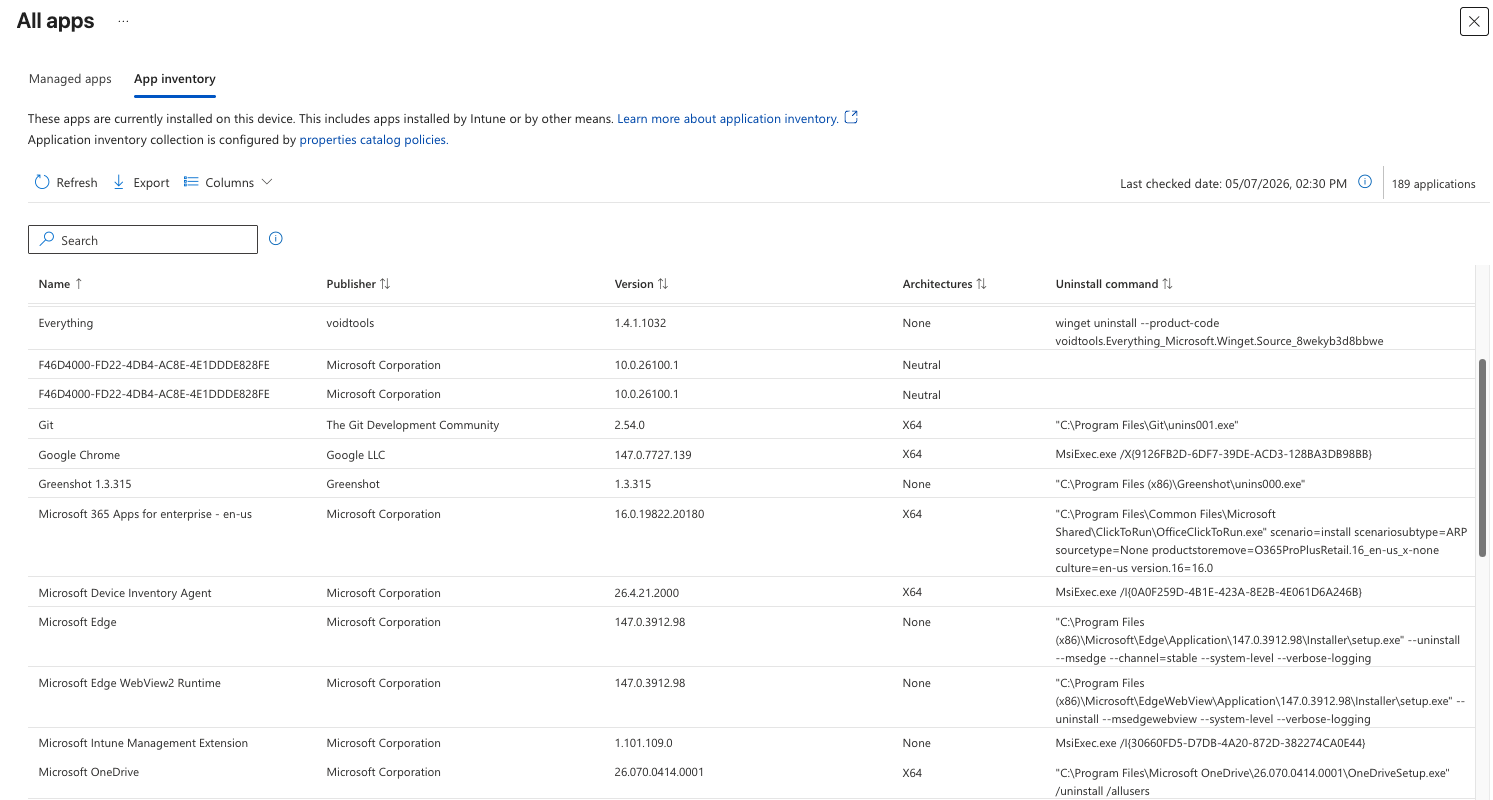Image resolution: width=1493 pixels, height=800 pixels.
Task: Sort by Name column header
Action: pos(60,284)
